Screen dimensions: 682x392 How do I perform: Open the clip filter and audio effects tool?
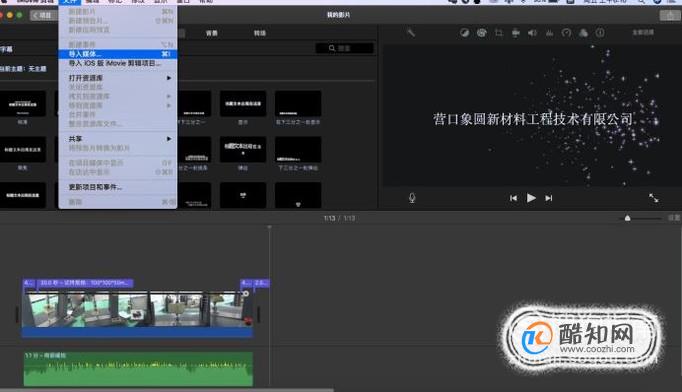coord(583,33)
